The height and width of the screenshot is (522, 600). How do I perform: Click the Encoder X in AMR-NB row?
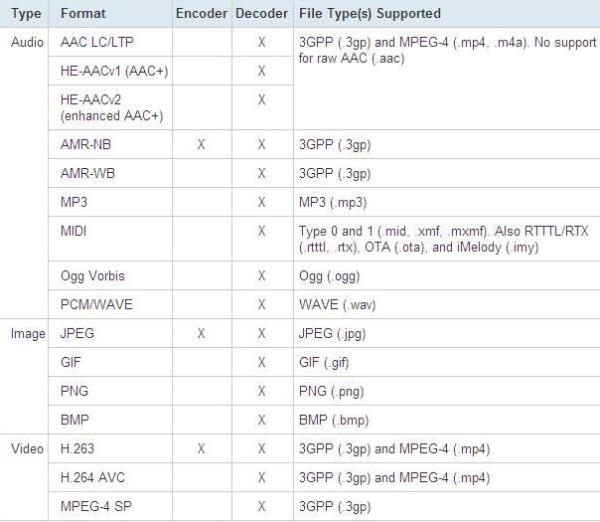(201, 144)
